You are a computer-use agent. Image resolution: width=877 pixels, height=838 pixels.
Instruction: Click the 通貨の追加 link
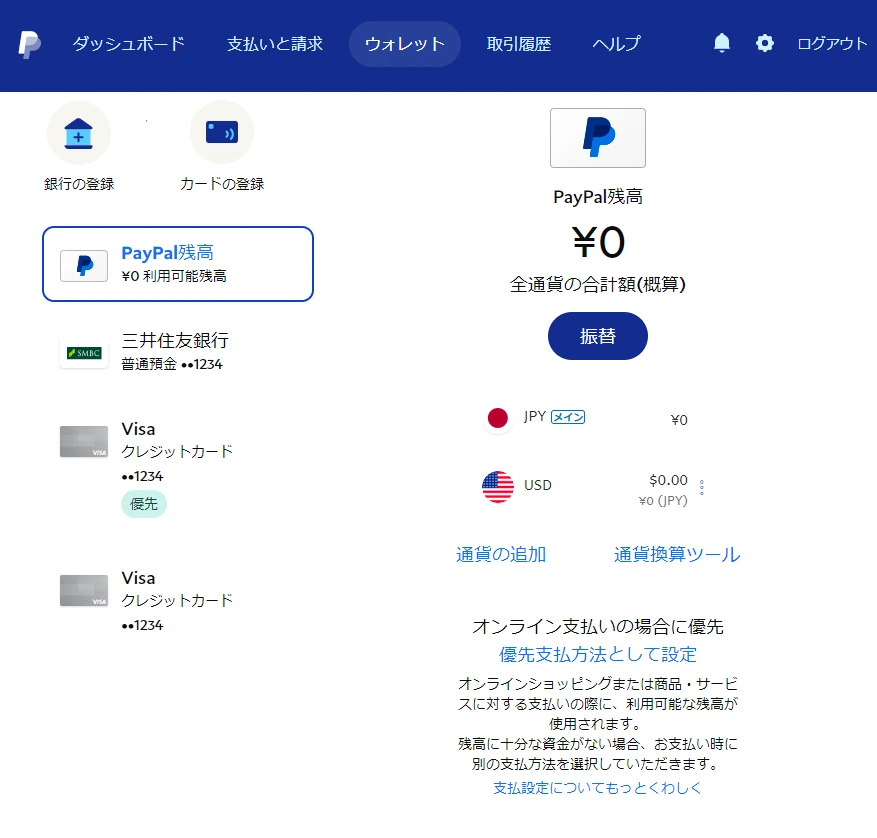(x=501, y=554)
